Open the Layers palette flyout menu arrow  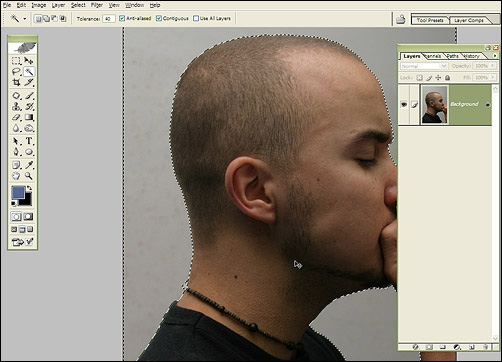click(495, 56)
